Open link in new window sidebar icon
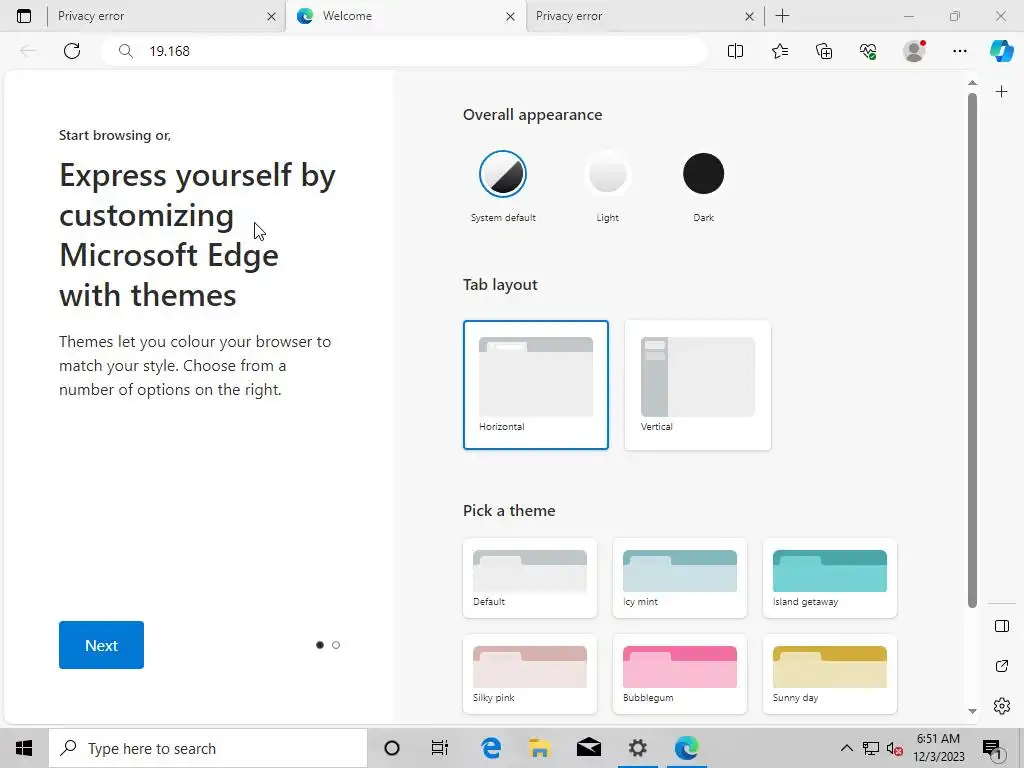The height and width of the screenshot is (768, 1024). point(1001,666)
